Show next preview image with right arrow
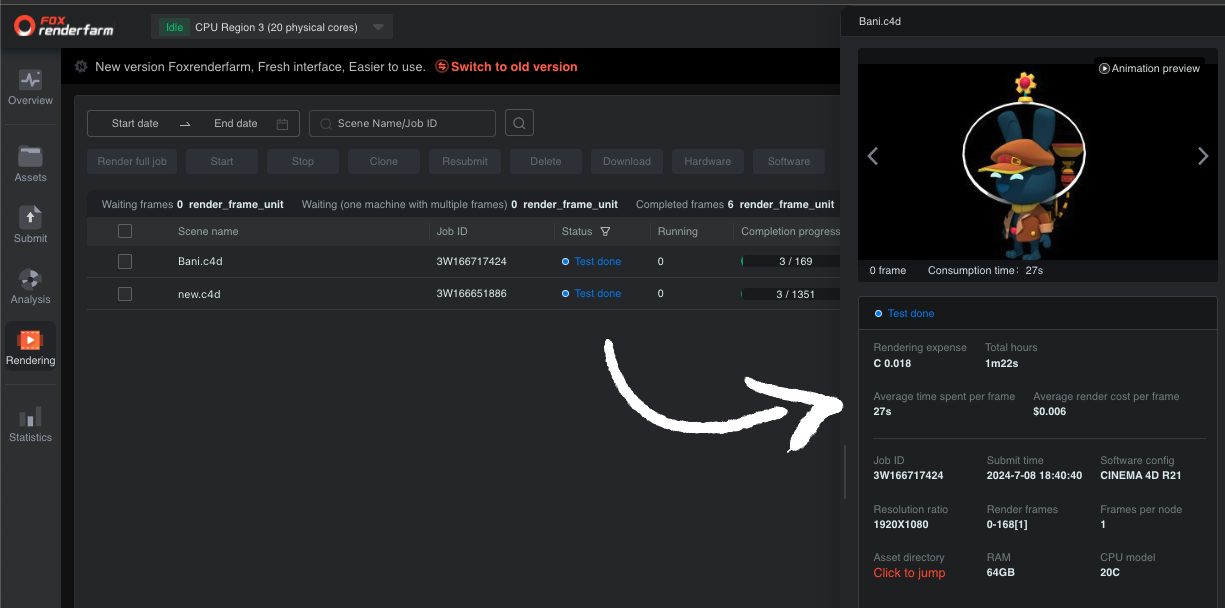The width and height of the screenshot is (1225, 608). point(1203,156)
